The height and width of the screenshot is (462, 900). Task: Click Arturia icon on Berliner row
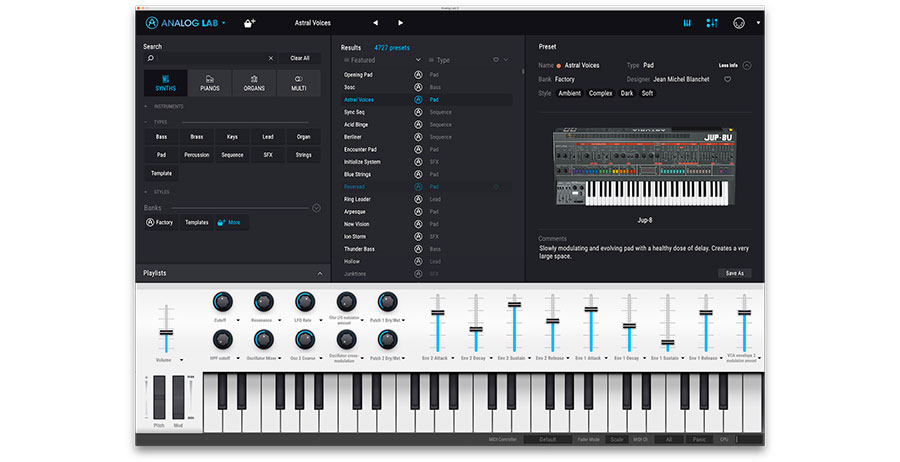click(x=418, y=137)
